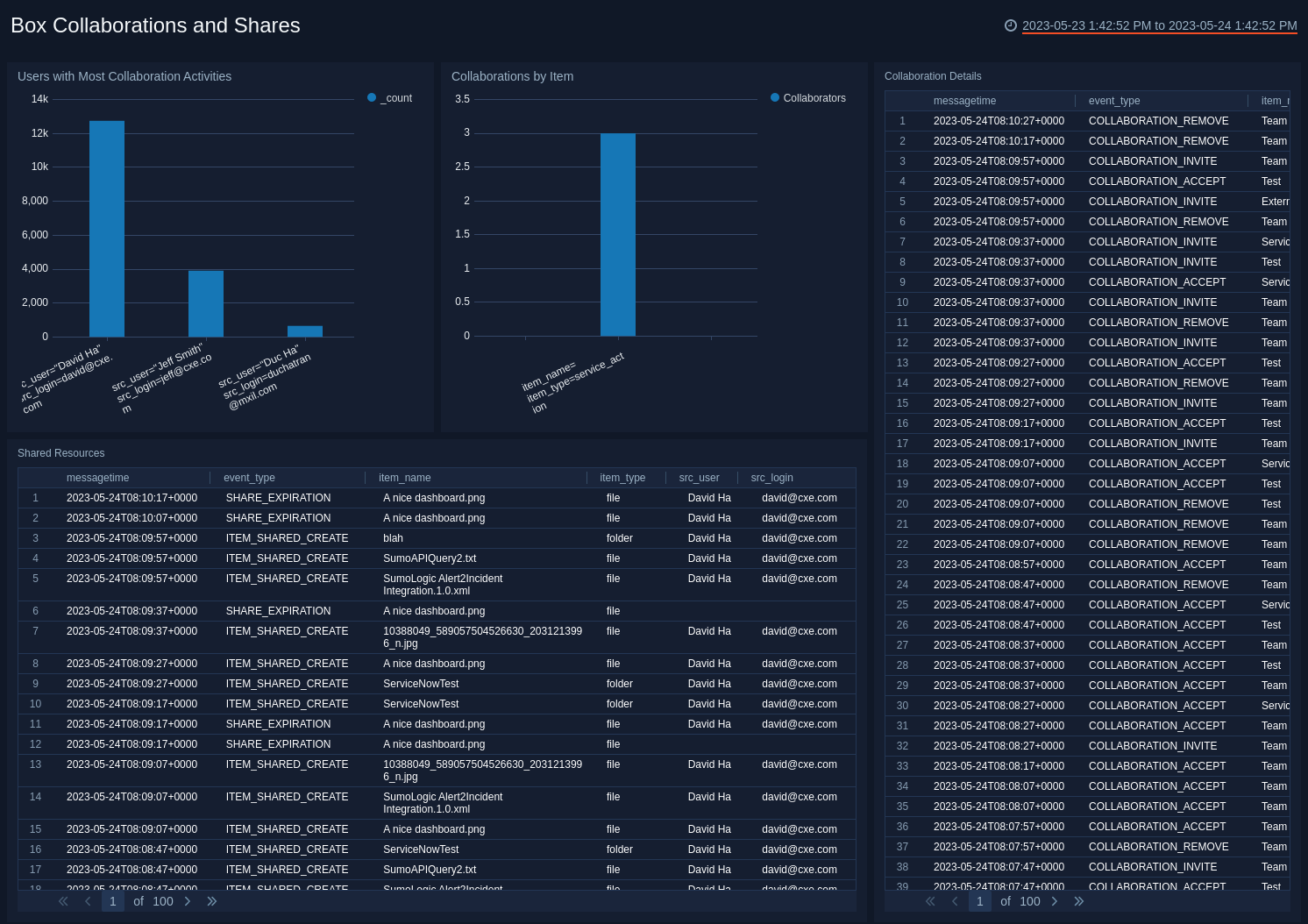This screenshot has height=924, width=1308.
Task: Jump to the first page of Shared Resources
Action: pos(62,901)
